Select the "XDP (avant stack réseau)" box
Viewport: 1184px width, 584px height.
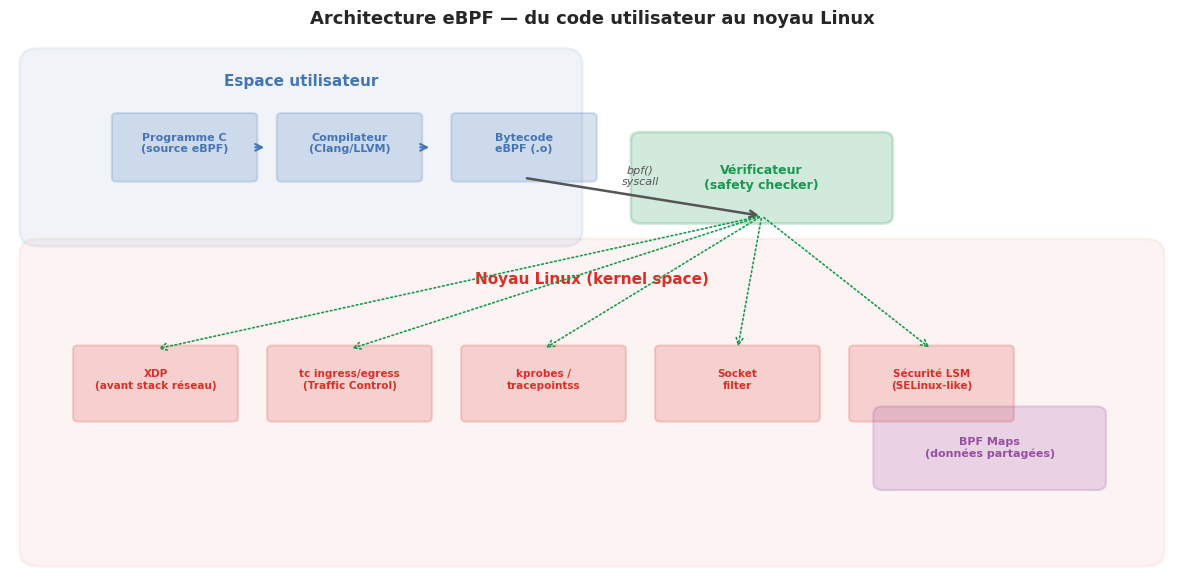(x=155, y=383)
